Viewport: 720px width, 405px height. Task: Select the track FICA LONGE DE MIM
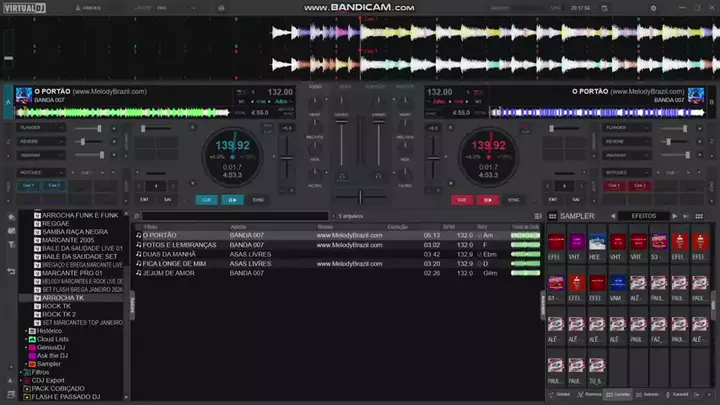coord(174,263)
